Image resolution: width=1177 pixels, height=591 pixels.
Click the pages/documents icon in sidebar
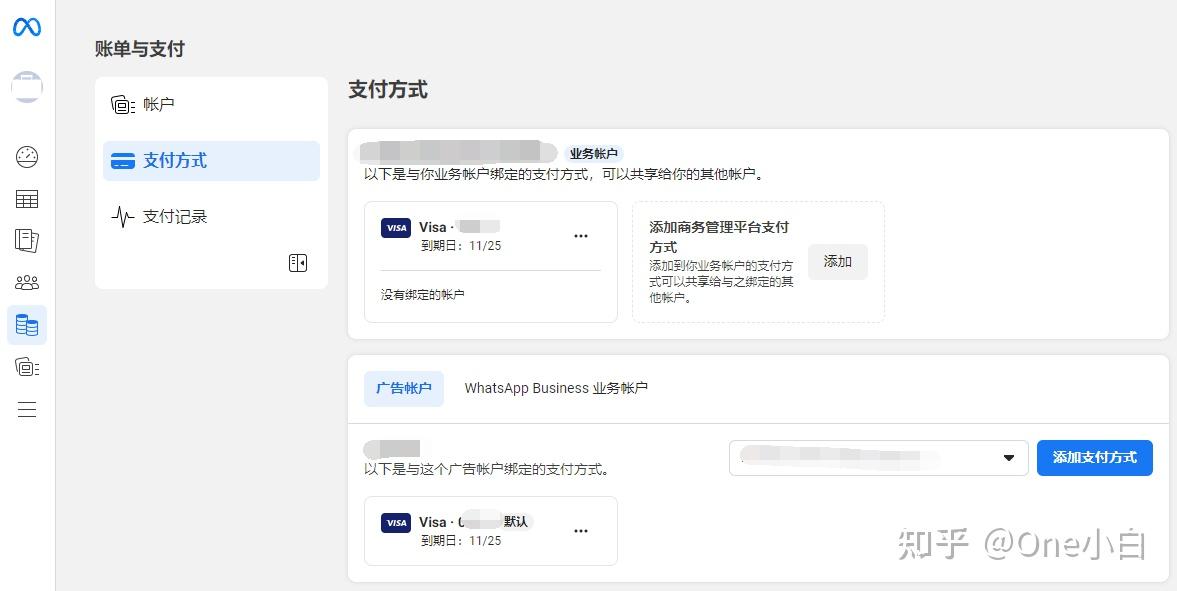[x=27, y=240]
